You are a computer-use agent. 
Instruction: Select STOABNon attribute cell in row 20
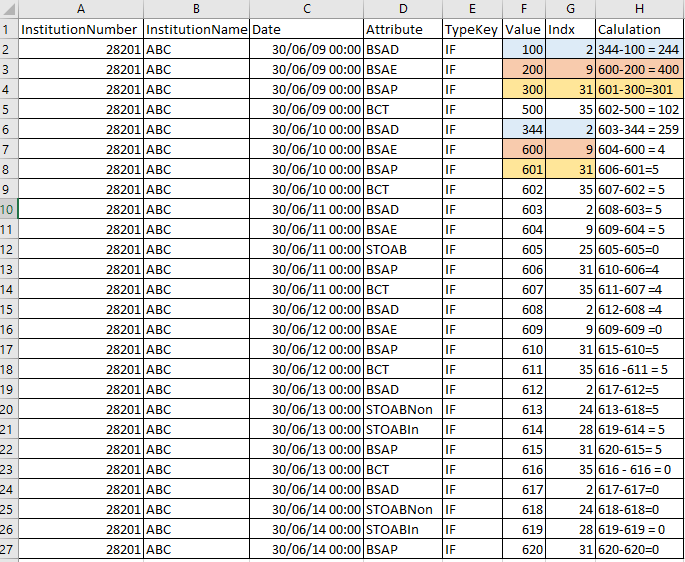coord(403,409)
